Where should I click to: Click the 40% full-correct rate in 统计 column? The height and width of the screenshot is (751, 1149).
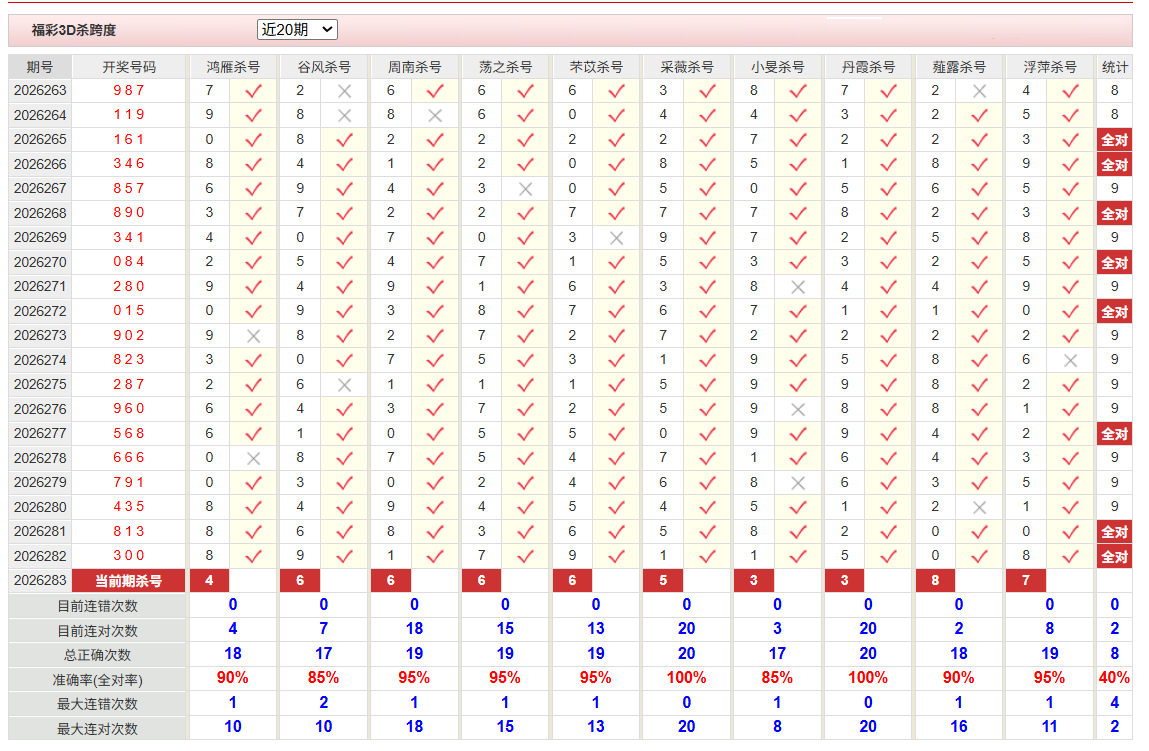pos(1115,678)
